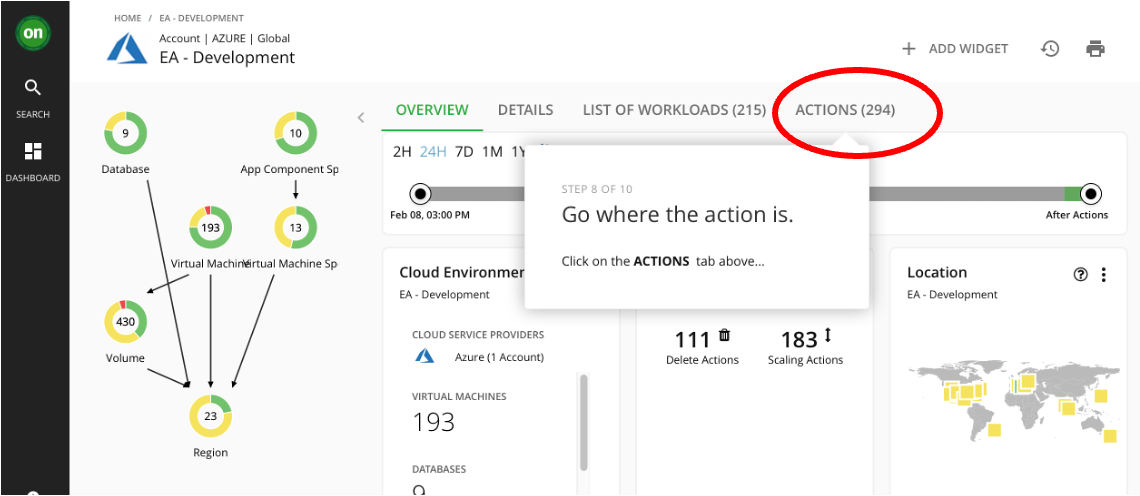Click the Cloud Environment widget scrollbar
The image size is (1140, 496).
tap(583, 422)
